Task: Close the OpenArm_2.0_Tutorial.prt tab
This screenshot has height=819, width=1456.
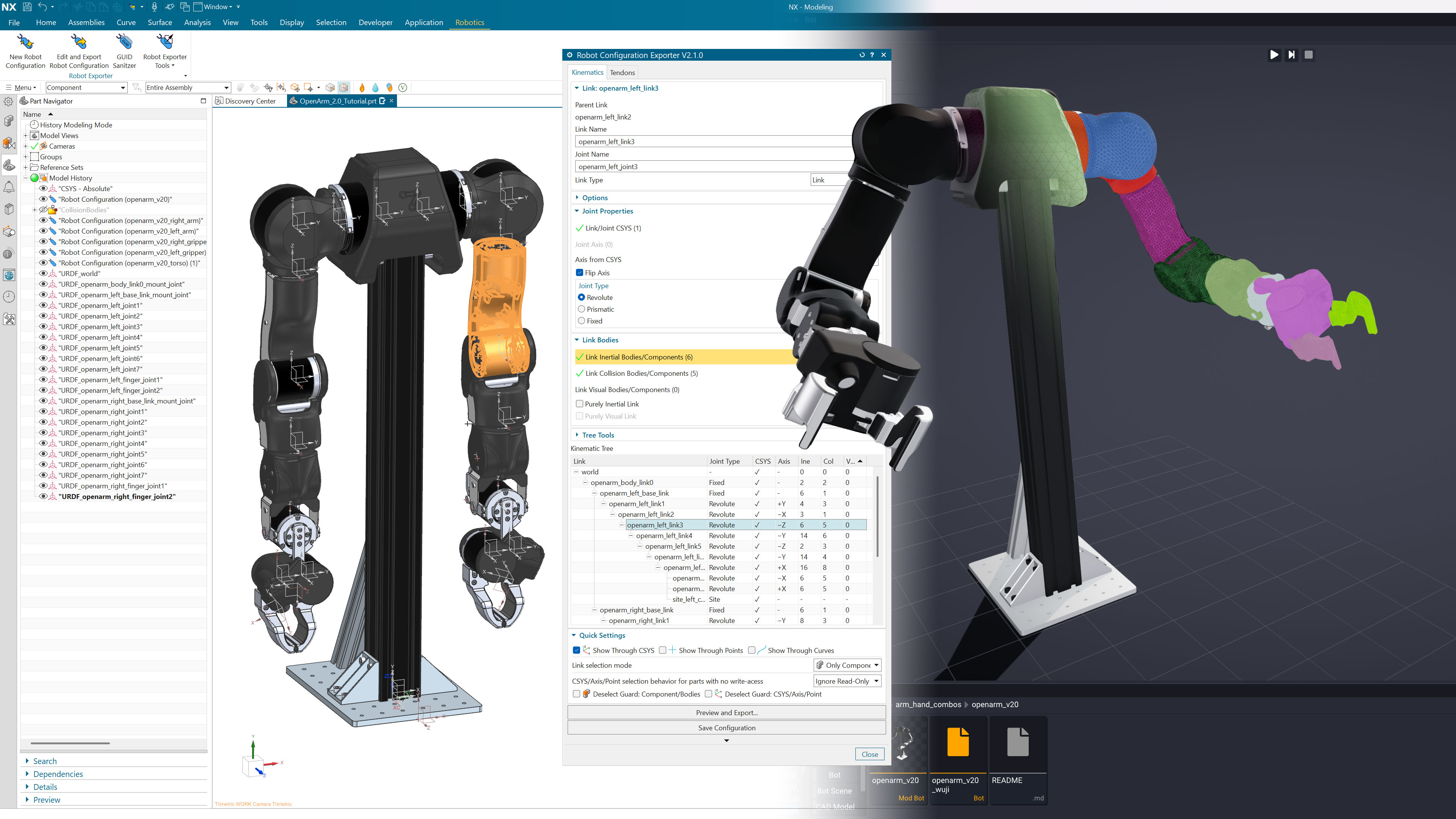Action: pos(391,101)
